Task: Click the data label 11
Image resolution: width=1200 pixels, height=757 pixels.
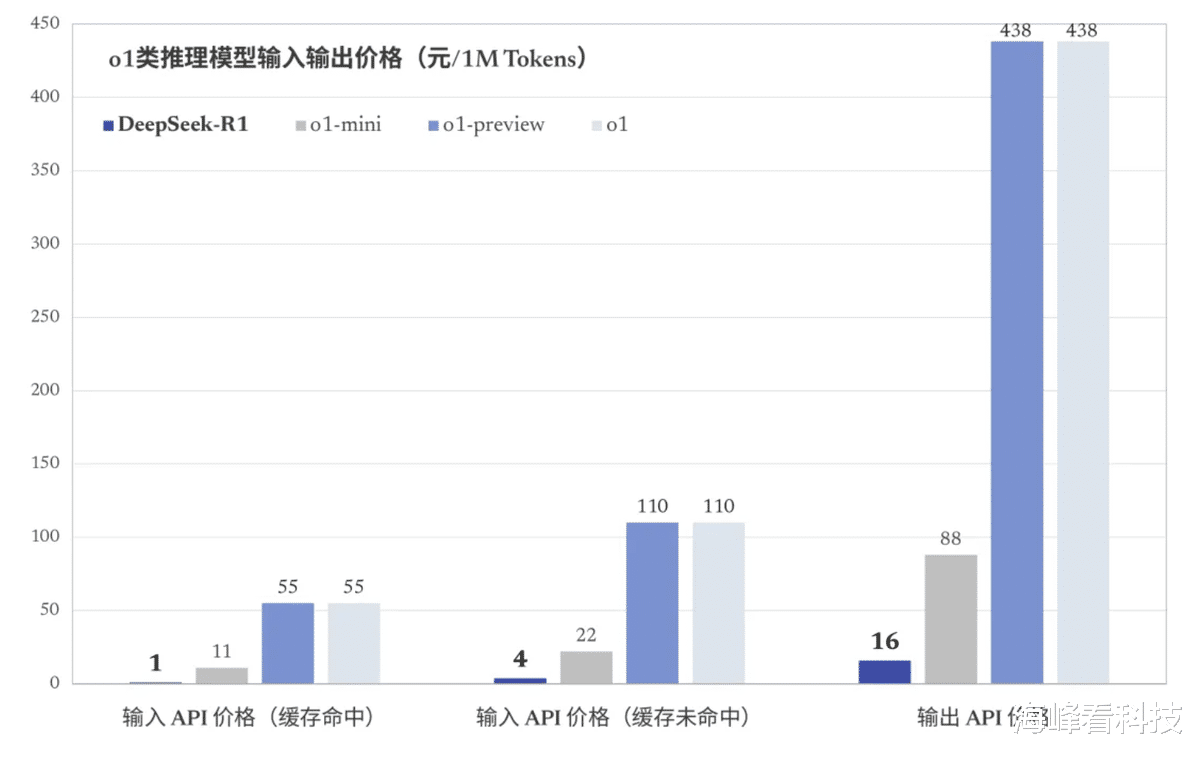Action: 221,651
